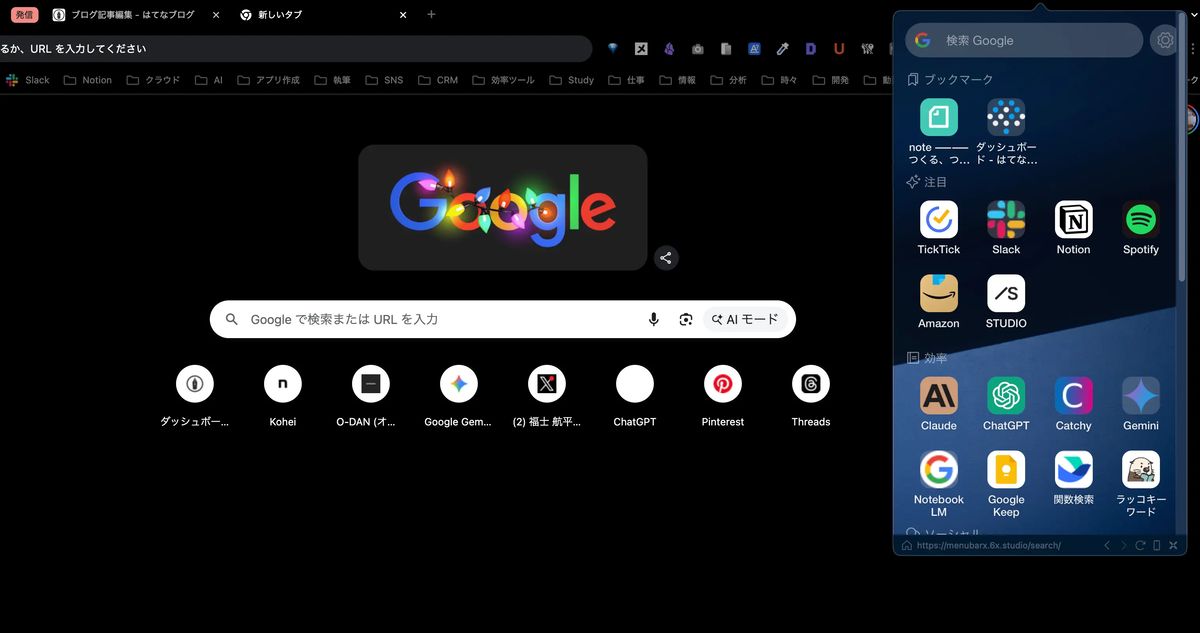Click the AI モード button
Screen dimensions: 1200x633
coord(745,320)
